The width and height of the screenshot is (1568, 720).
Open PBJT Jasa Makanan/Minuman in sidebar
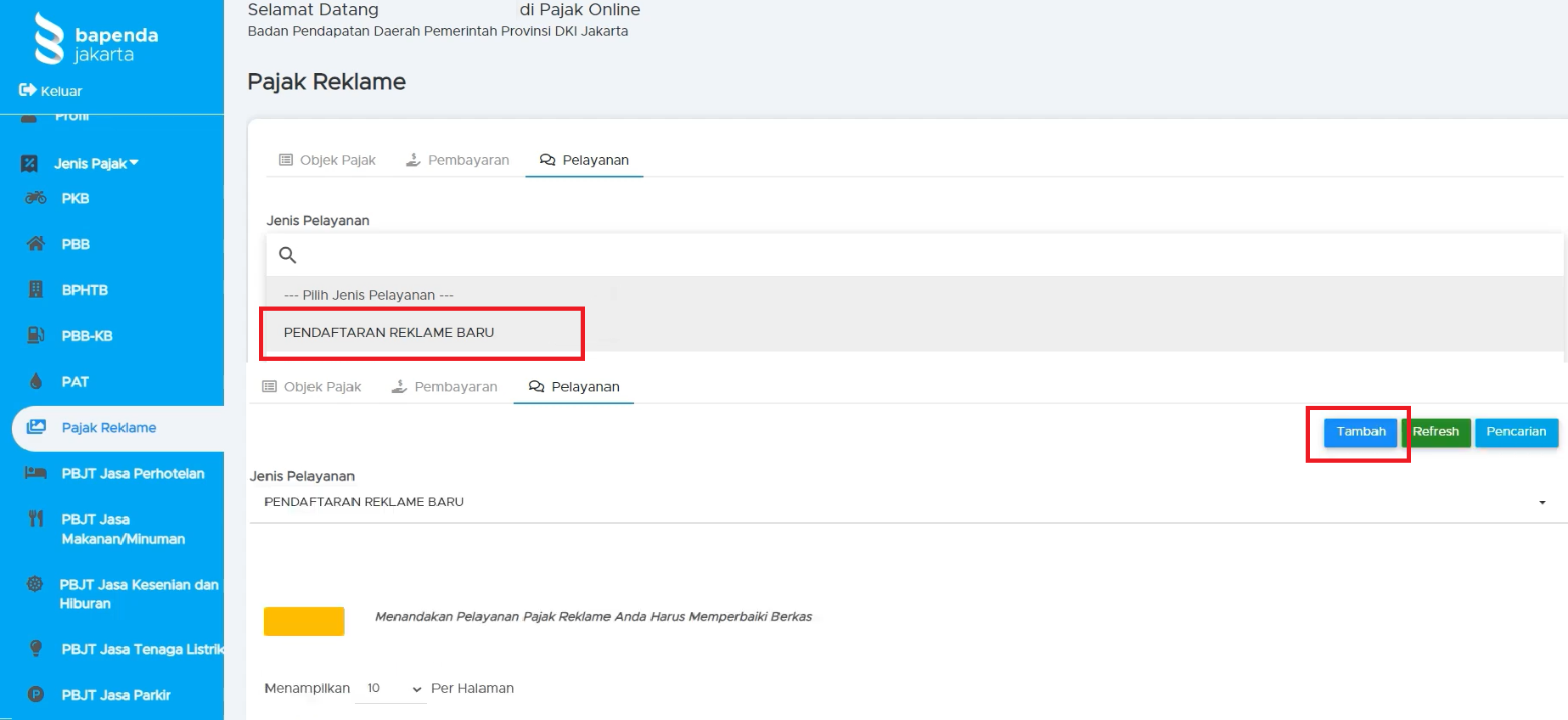pos(122,529)
